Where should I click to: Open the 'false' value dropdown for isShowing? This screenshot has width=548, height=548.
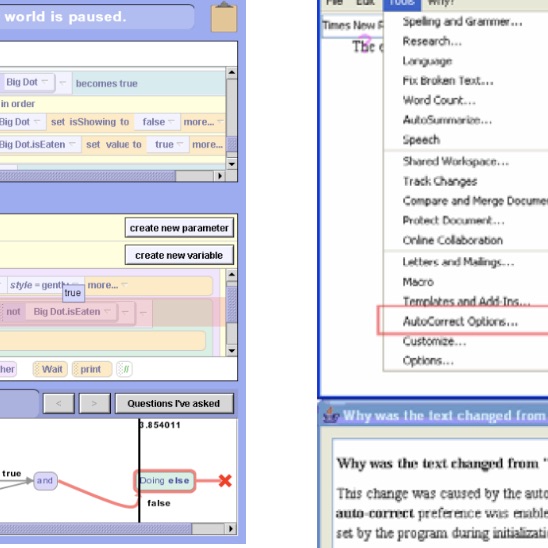[x=157, y=122]
